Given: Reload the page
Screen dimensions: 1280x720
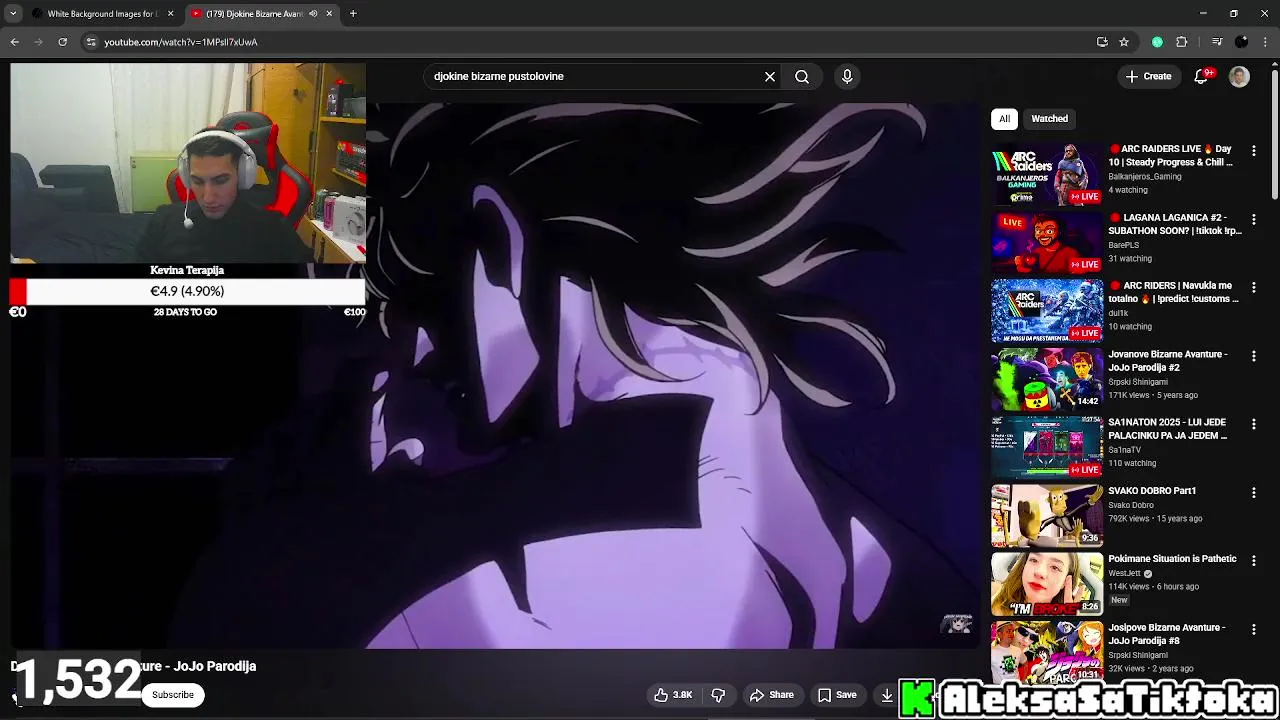Looking at the screenshot, I should [x=62, y=42].
